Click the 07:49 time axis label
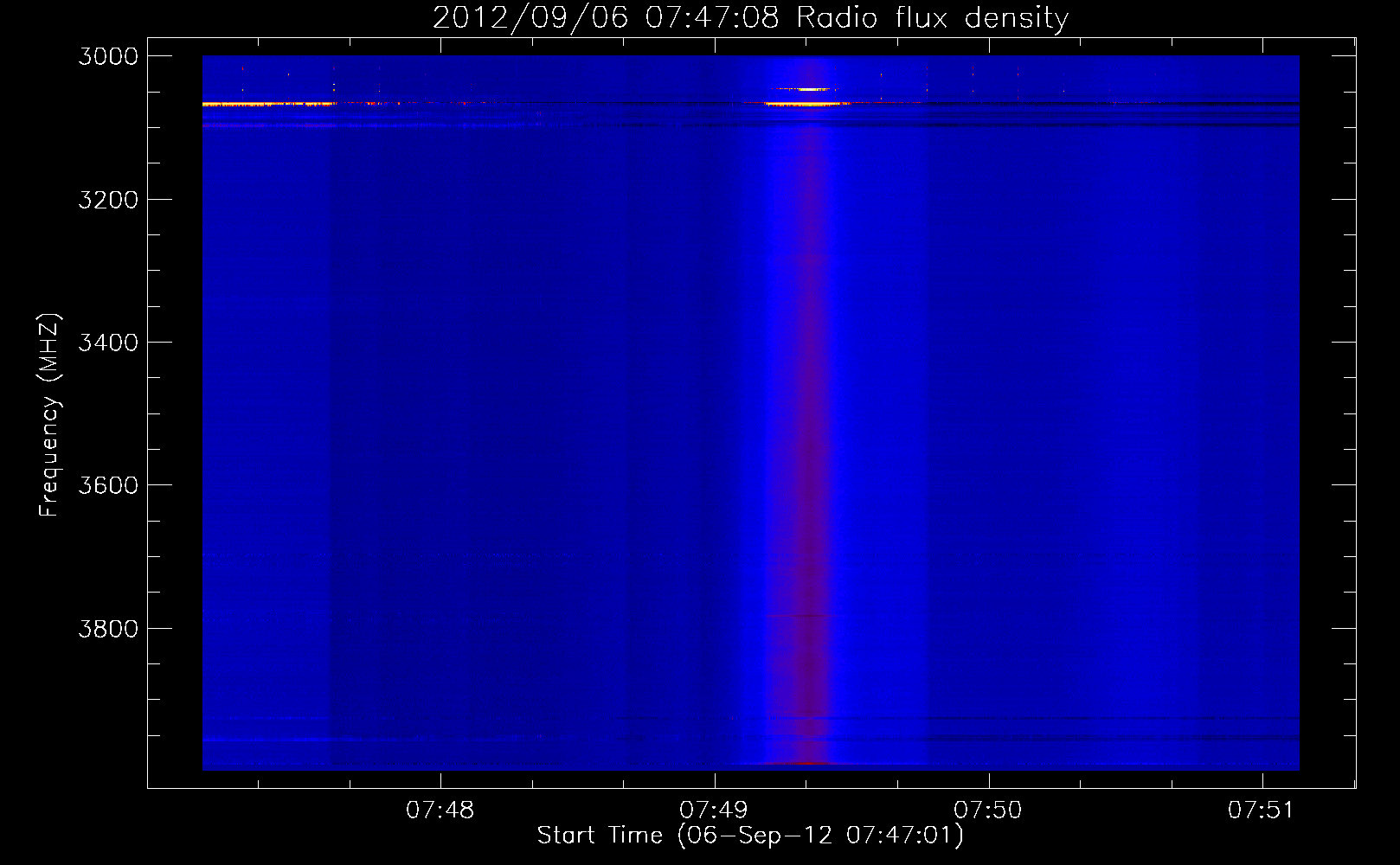This screenshot has height=865, width=1400. click(714, 811)
